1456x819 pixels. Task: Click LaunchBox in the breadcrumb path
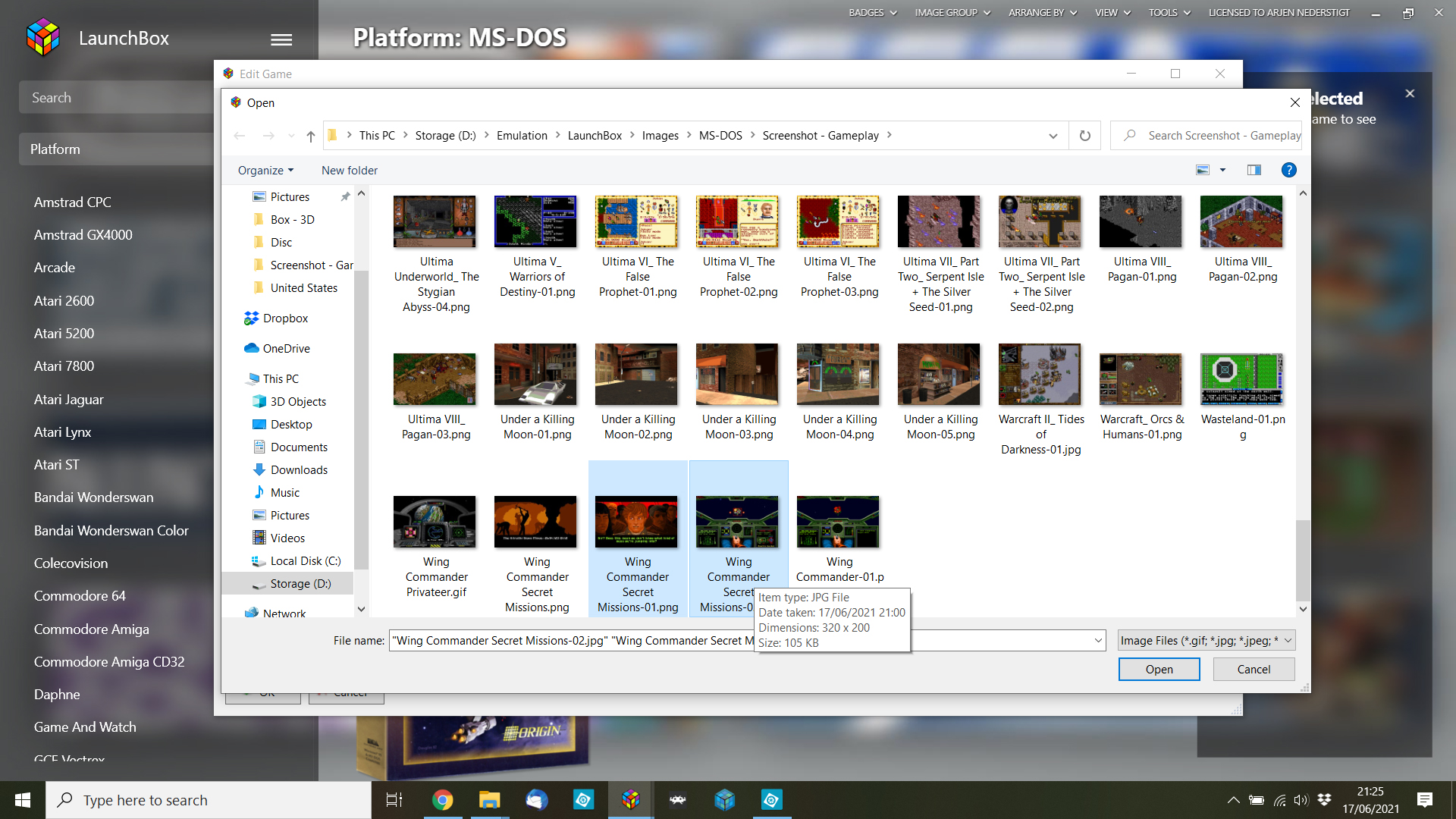point(595,136)
